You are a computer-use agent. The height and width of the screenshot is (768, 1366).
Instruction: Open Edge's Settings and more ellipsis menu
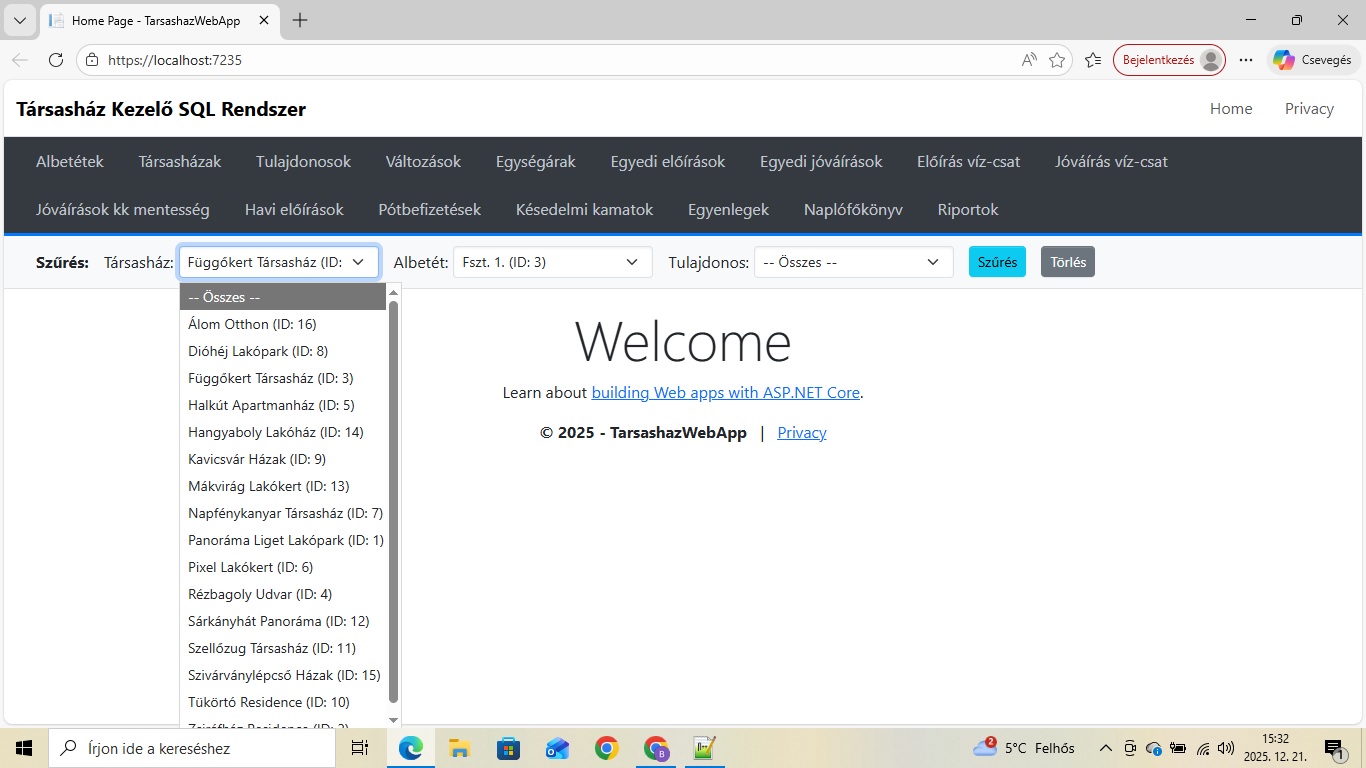1246,60
